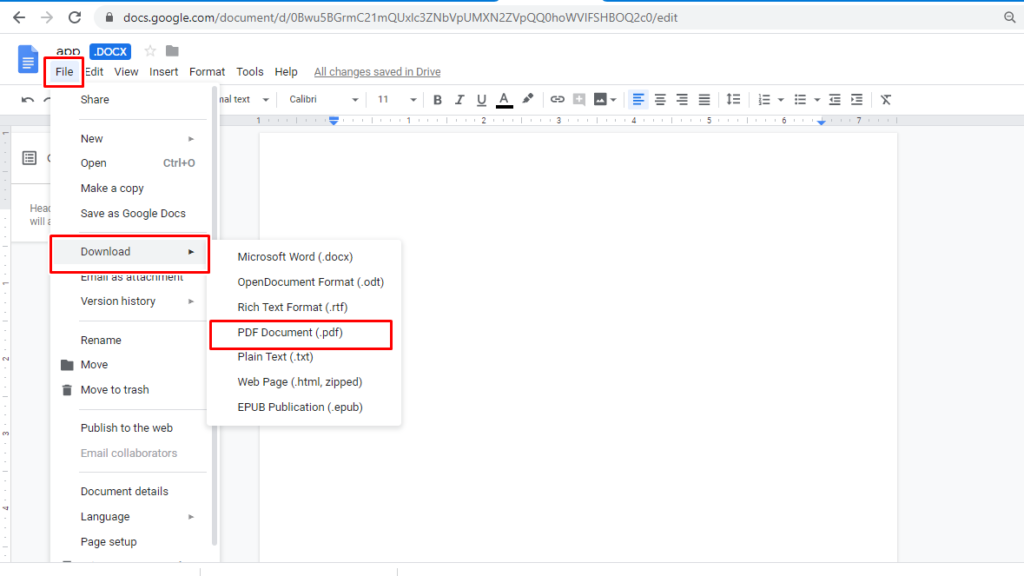
Task: Expand the Language submenu
Action: pos(131,517)
